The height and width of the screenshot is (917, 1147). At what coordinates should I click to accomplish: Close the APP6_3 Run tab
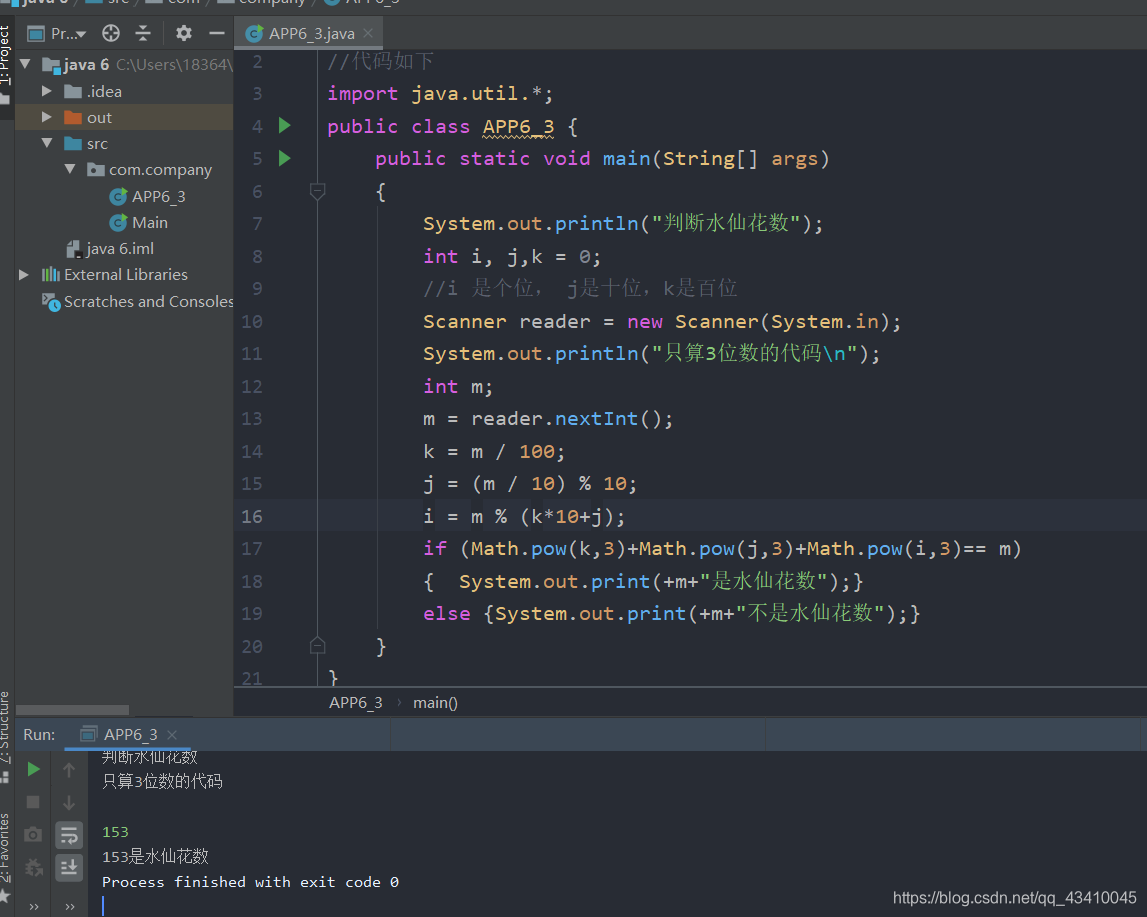pos(172,734)
